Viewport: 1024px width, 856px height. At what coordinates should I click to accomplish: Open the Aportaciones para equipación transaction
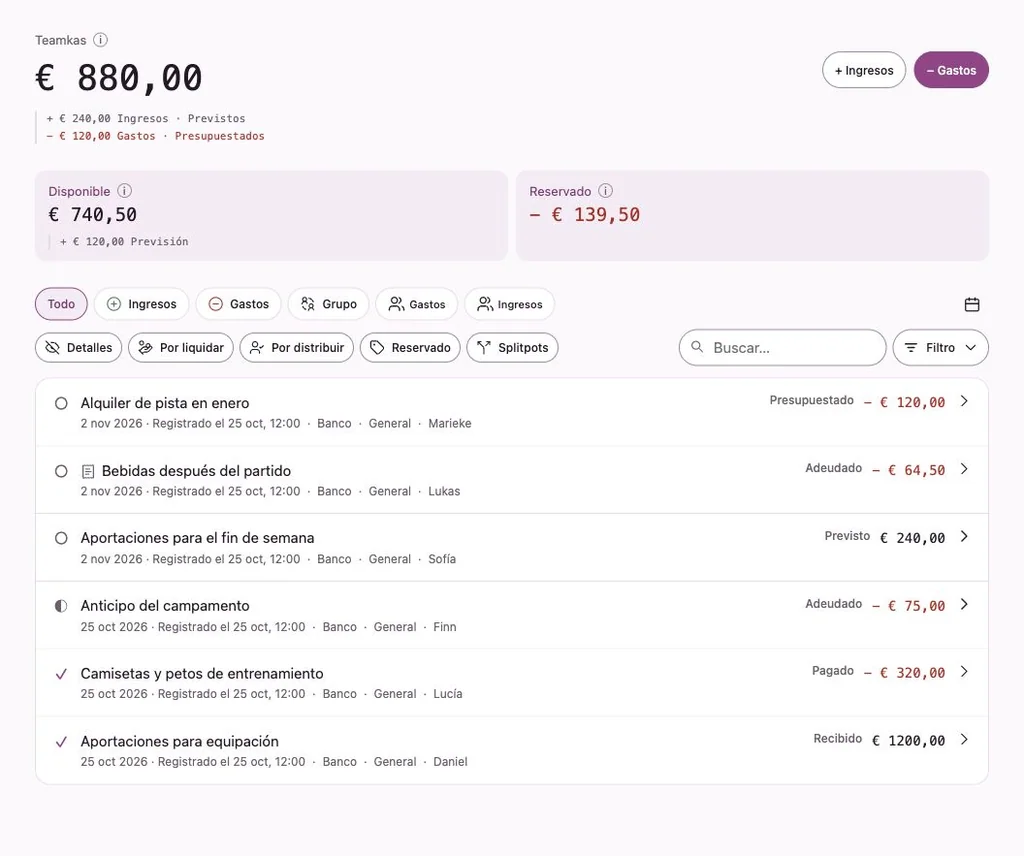512,750
